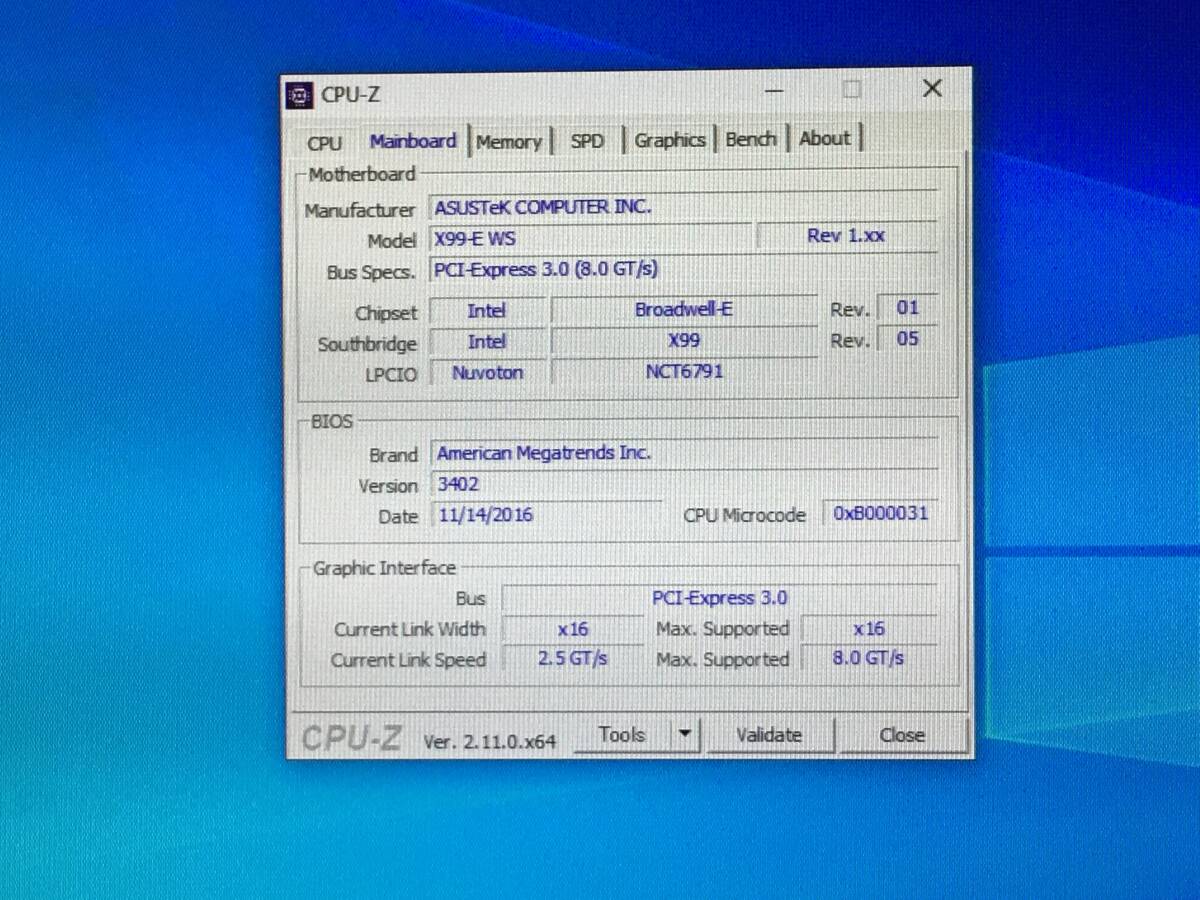The width and height of the screenshot is (1200, 900).
Task: Click the southbridge revision value 05
Action: [907, 339]
